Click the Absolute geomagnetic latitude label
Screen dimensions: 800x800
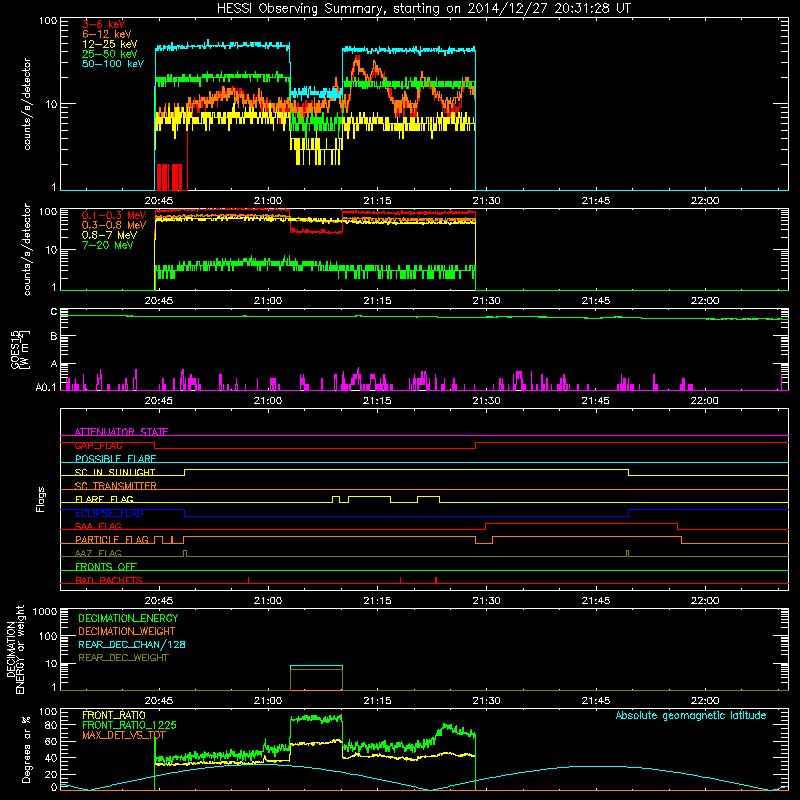(691, 716)
